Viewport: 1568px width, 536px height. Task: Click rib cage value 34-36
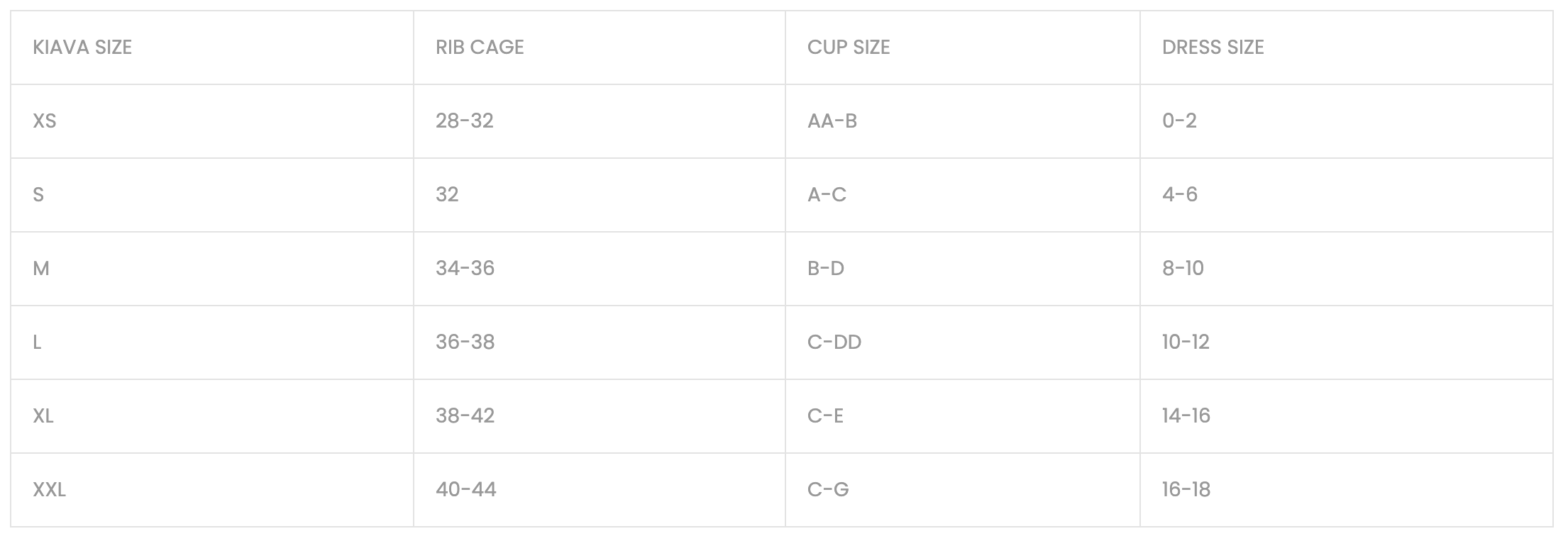465,269
